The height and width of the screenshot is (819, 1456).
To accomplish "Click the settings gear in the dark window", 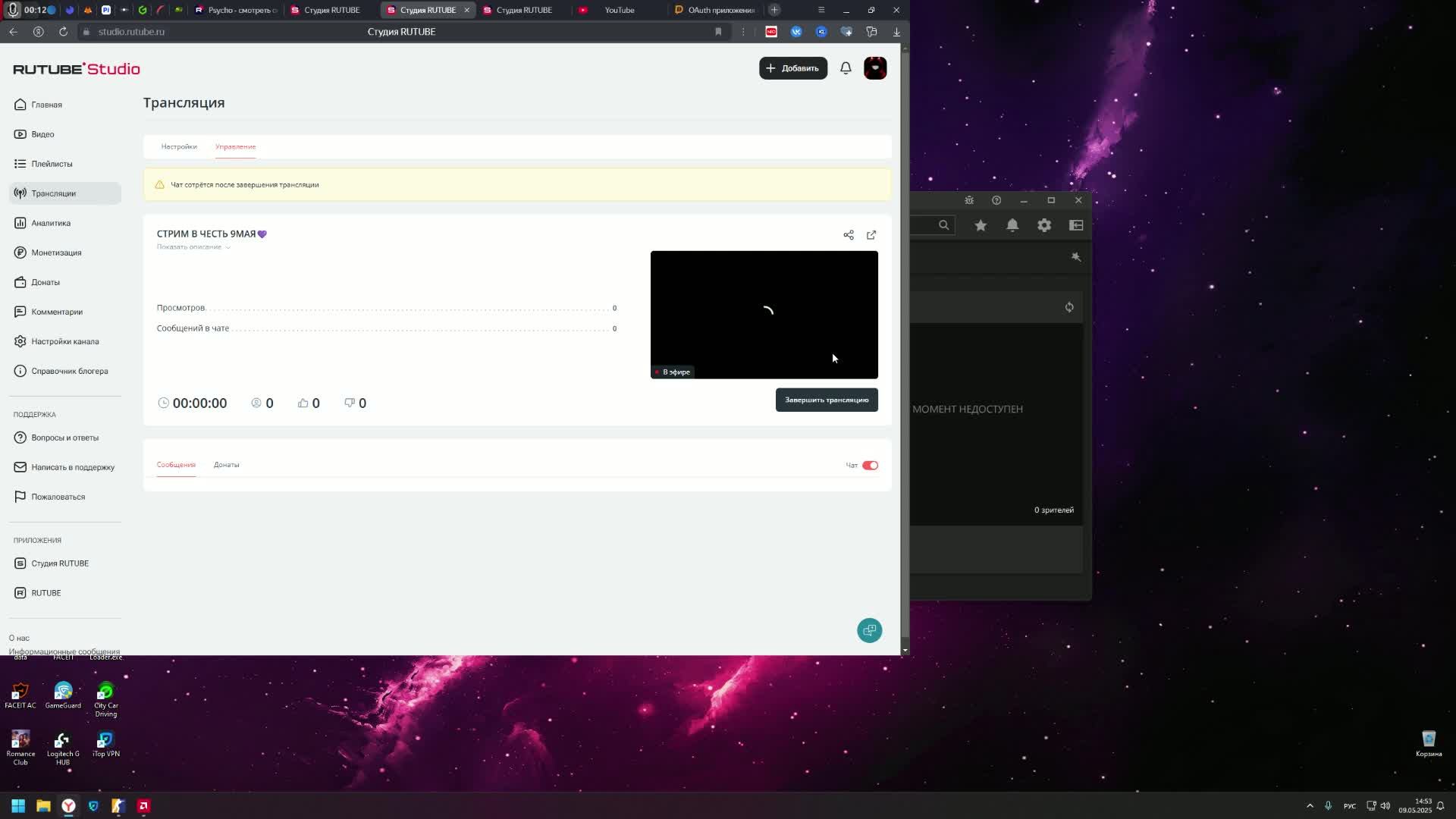I will coord(1044,225).
